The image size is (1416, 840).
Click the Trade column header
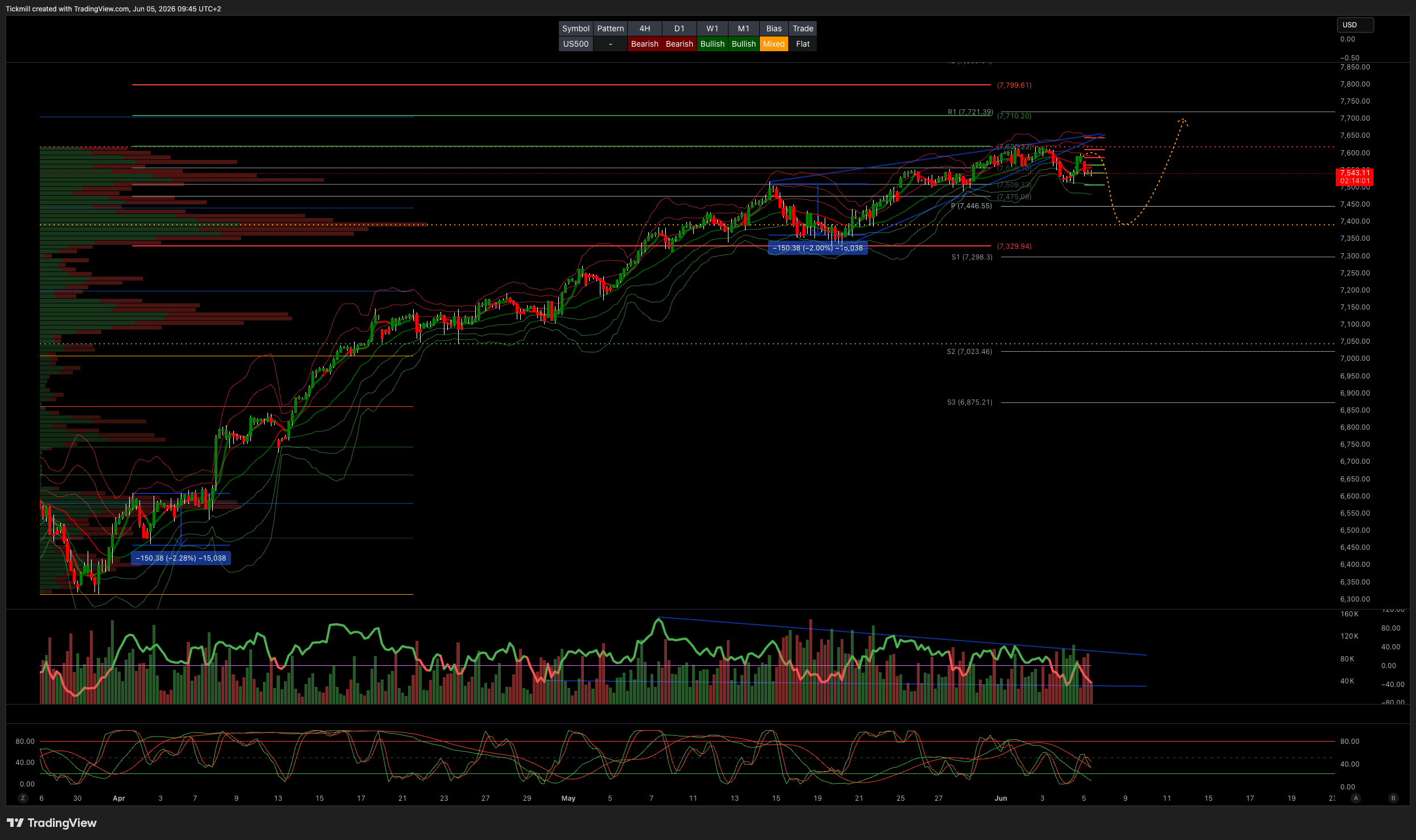click(802, 28)
